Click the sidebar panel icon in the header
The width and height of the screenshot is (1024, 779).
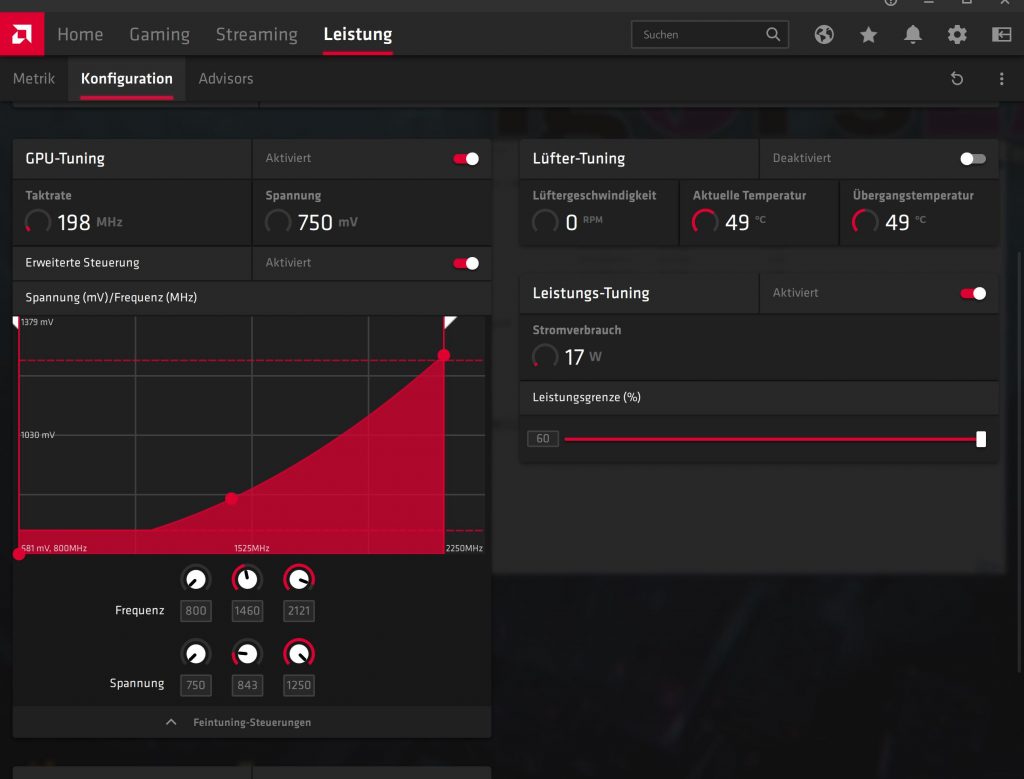pyautogui.click(x=1001, y=35)
